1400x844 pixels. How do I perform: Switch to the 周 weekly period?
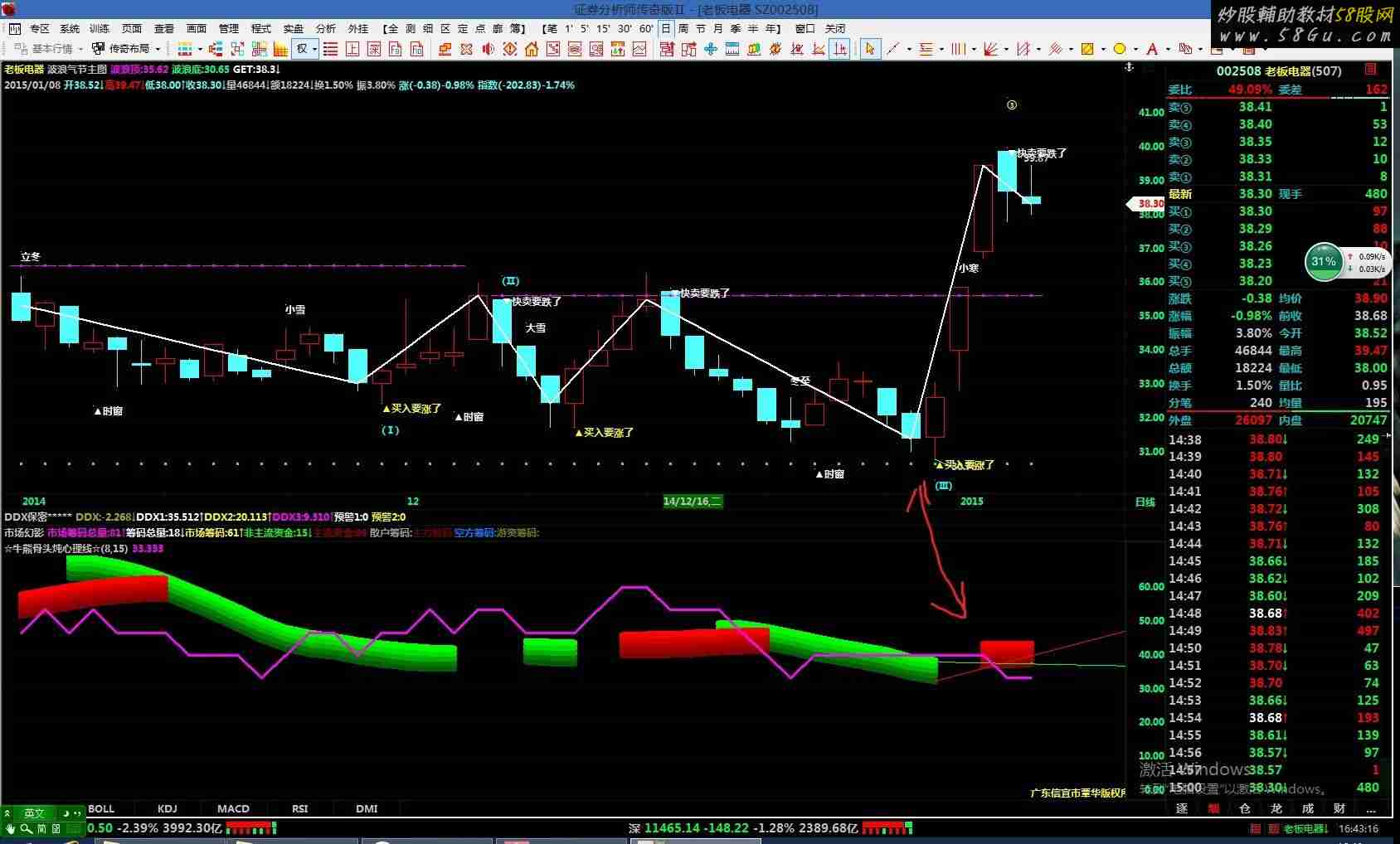pyautogui.click(x=683, y=28)
